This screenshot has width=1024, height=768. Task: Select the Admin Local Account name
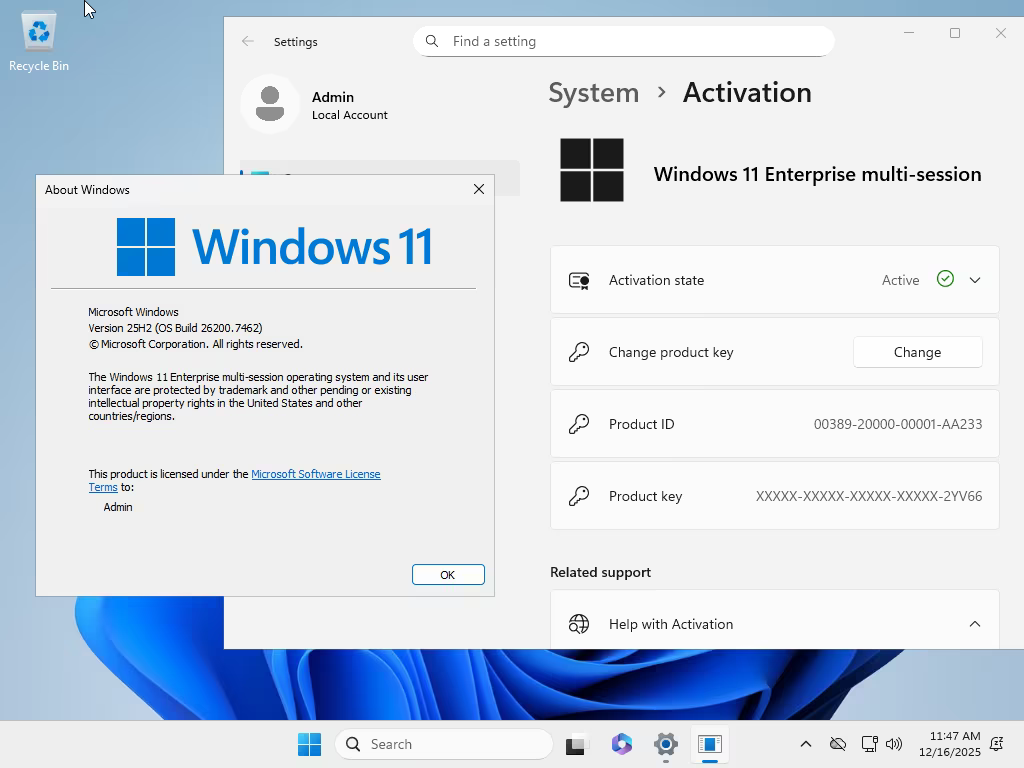(349, 105)
